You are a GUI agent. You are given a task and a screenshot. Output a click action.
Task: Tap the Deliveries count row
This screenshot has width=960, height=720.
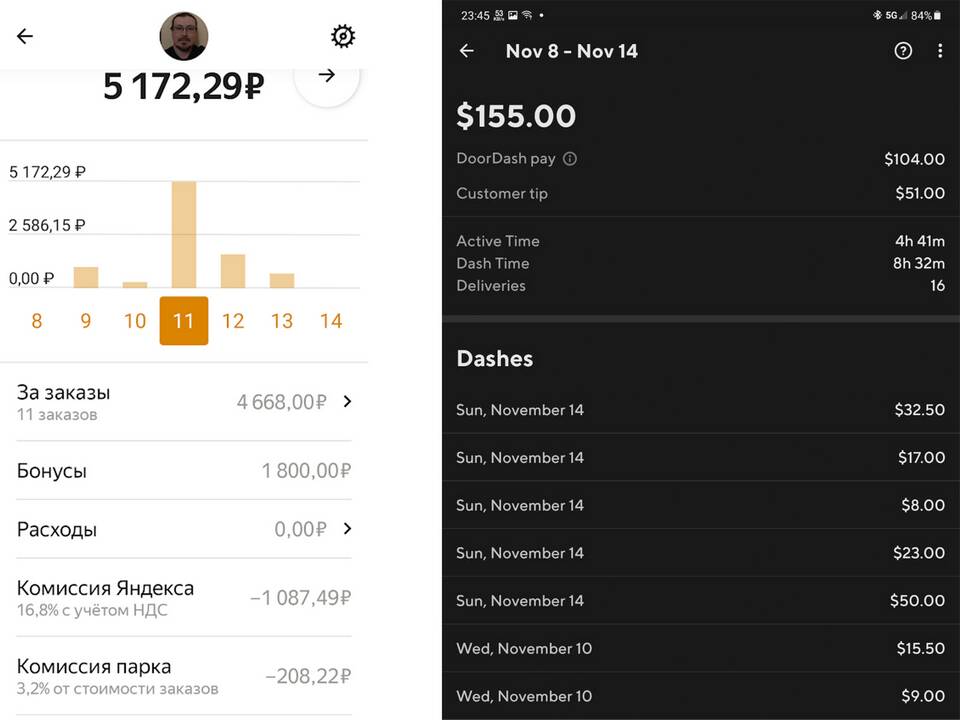(700, 285)
